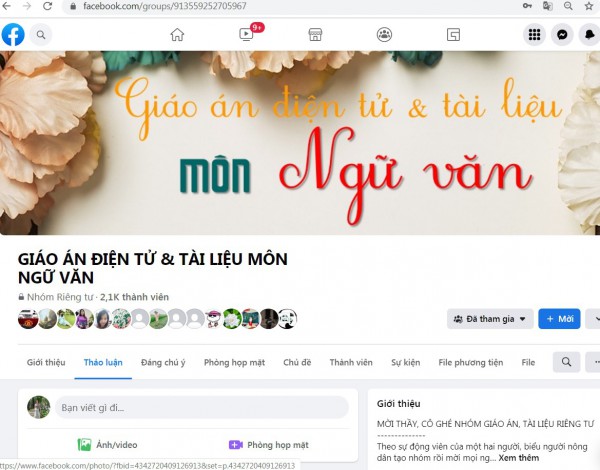Click the 'Bạn viết gì đi...' post field
The width and height of the screenshot is (600, 470).
pyautogui.click(x=200, y=407)
